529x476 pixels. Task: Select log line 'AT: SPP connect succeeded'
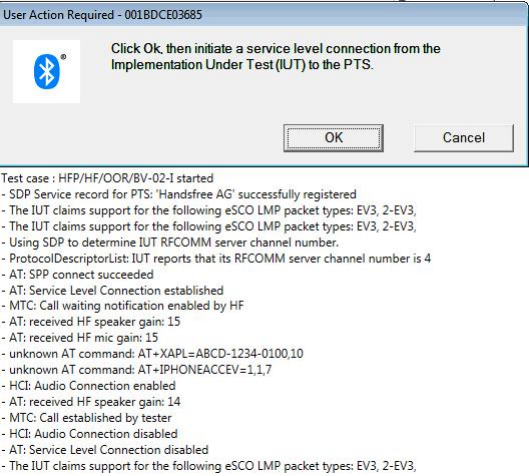78,275
